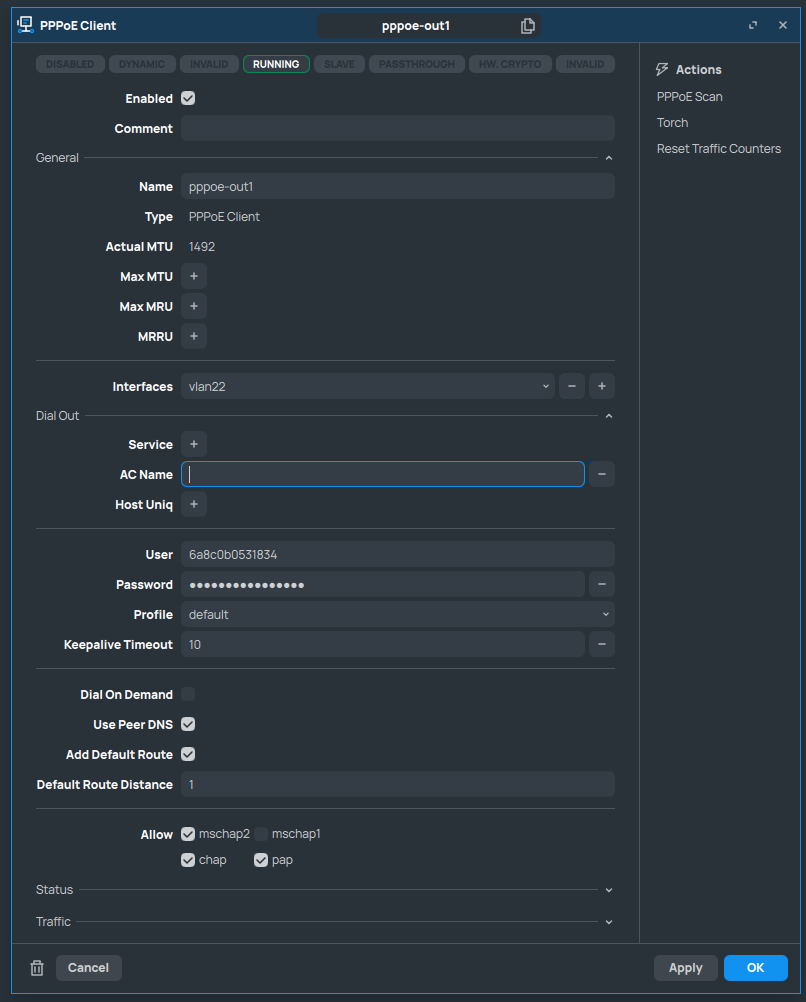The height and width of the screenshot is (1002, 806).
Task: Confirm with the OK button
Action: 756,967
